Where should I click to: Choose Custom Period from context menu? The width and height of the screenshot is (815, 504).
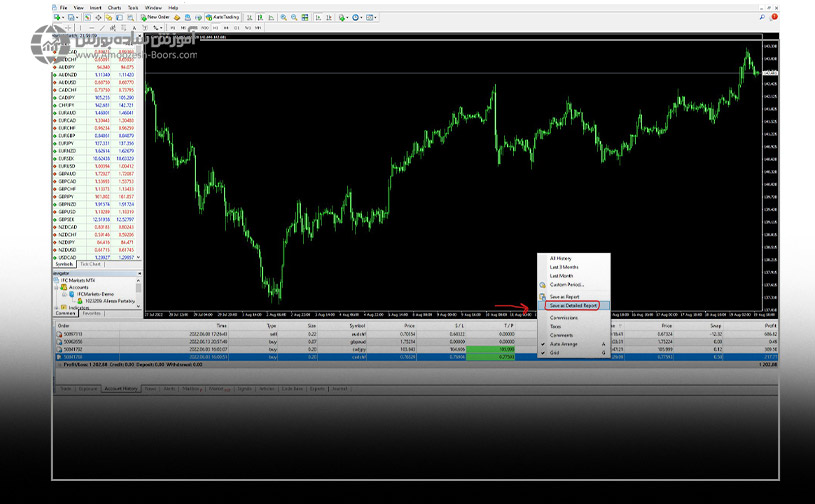(566, 284)
